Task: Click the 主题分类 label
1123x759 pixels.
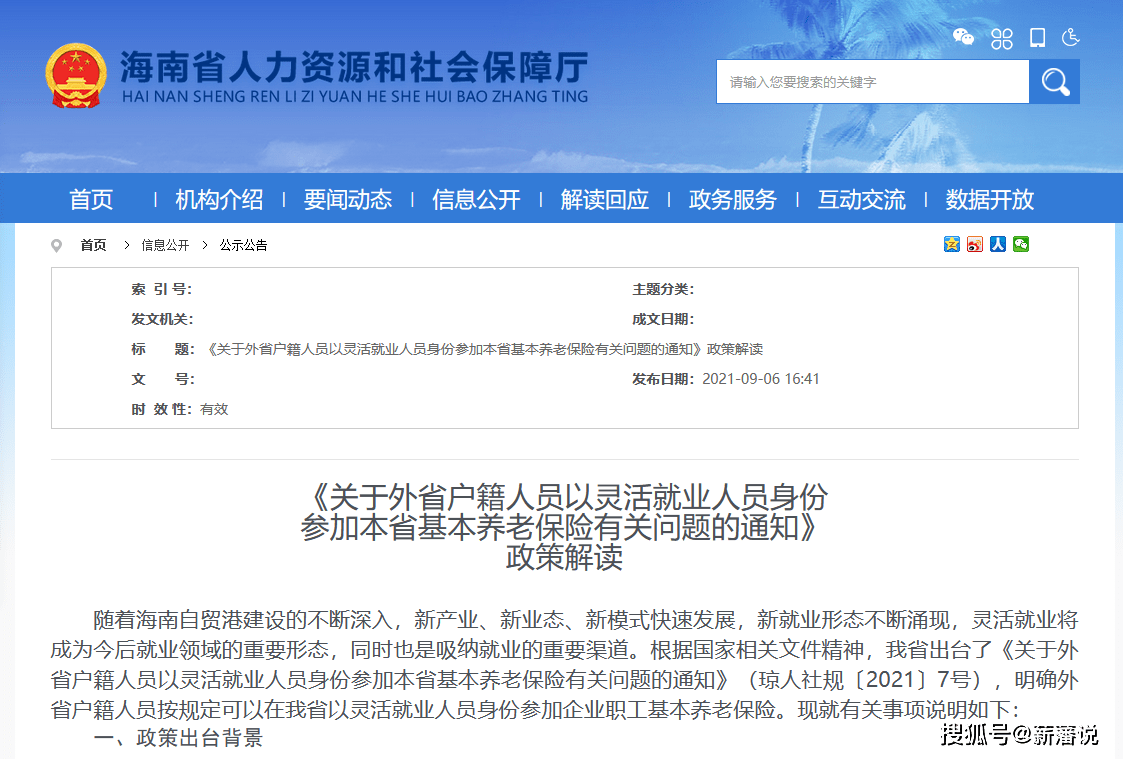Action: (663, 289)
